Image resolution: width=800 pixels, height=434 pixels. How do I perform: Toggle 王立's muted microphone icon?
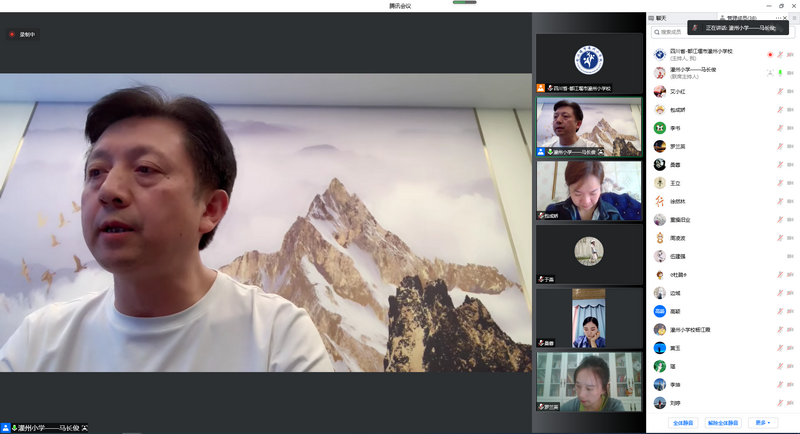pos(779,183)
